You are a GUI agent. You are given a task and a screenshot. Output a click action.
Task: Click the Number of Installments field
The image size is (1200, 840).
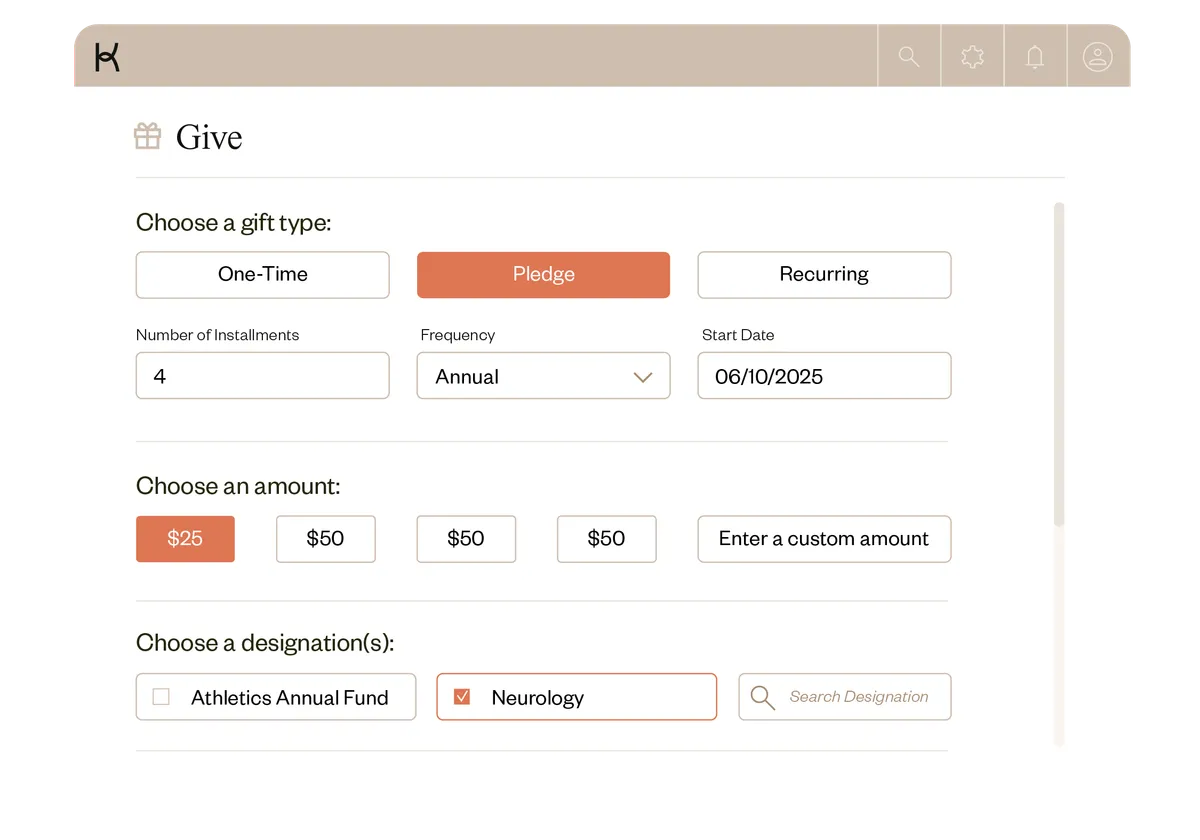pos(262,376)
